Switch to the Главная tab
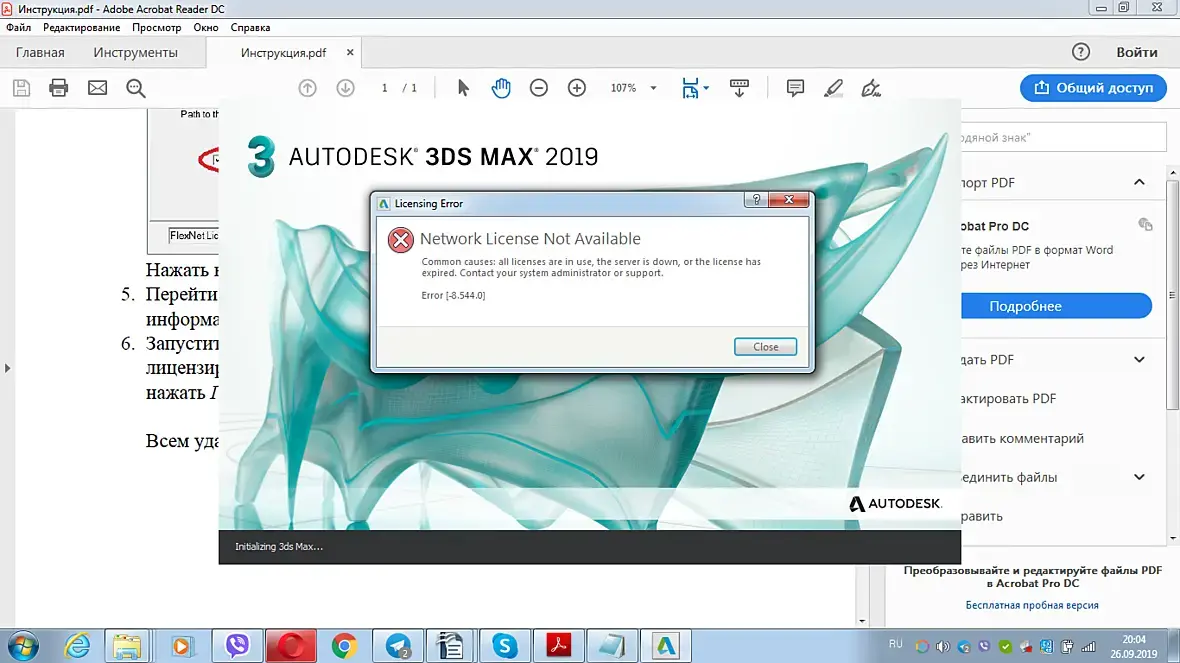1180x663 pixels. pyautogui.click(x=40, y=53)
